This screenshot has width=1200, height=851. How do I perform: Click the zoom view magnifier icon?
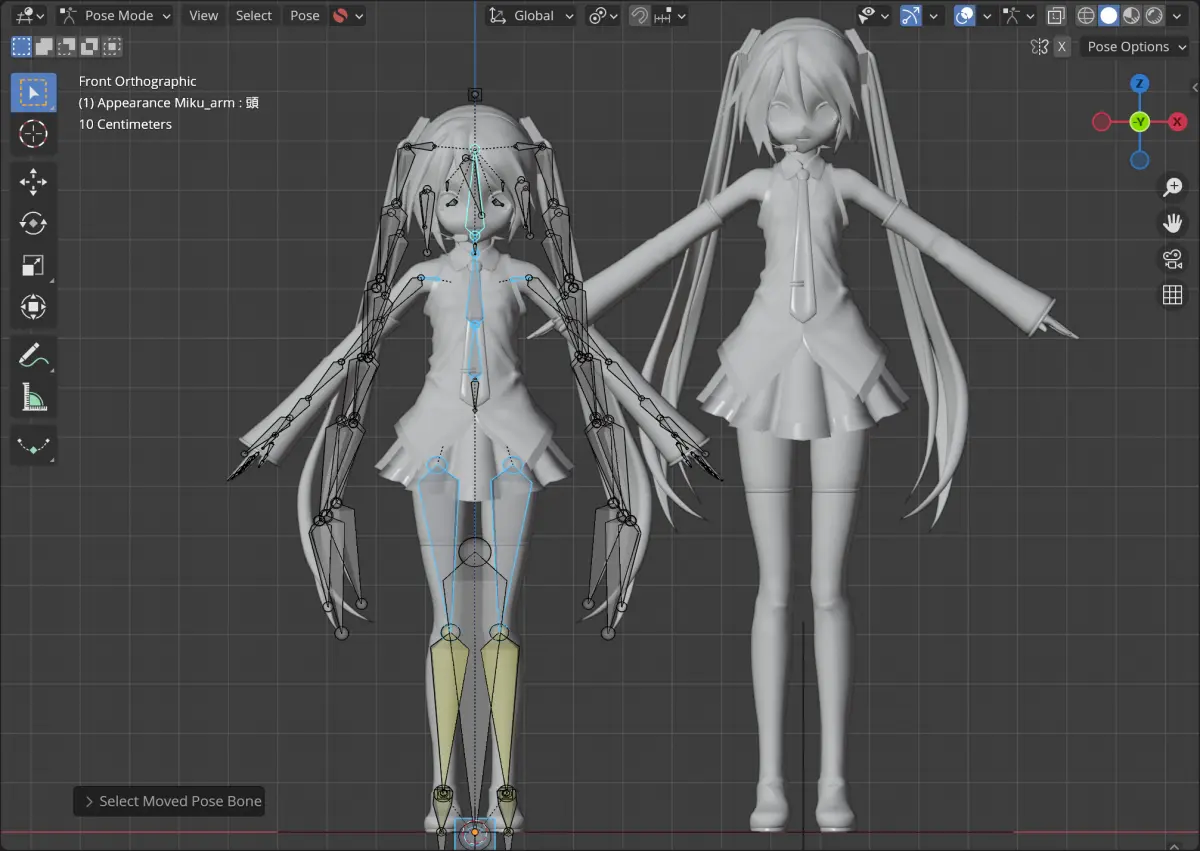pos(1172,187)
